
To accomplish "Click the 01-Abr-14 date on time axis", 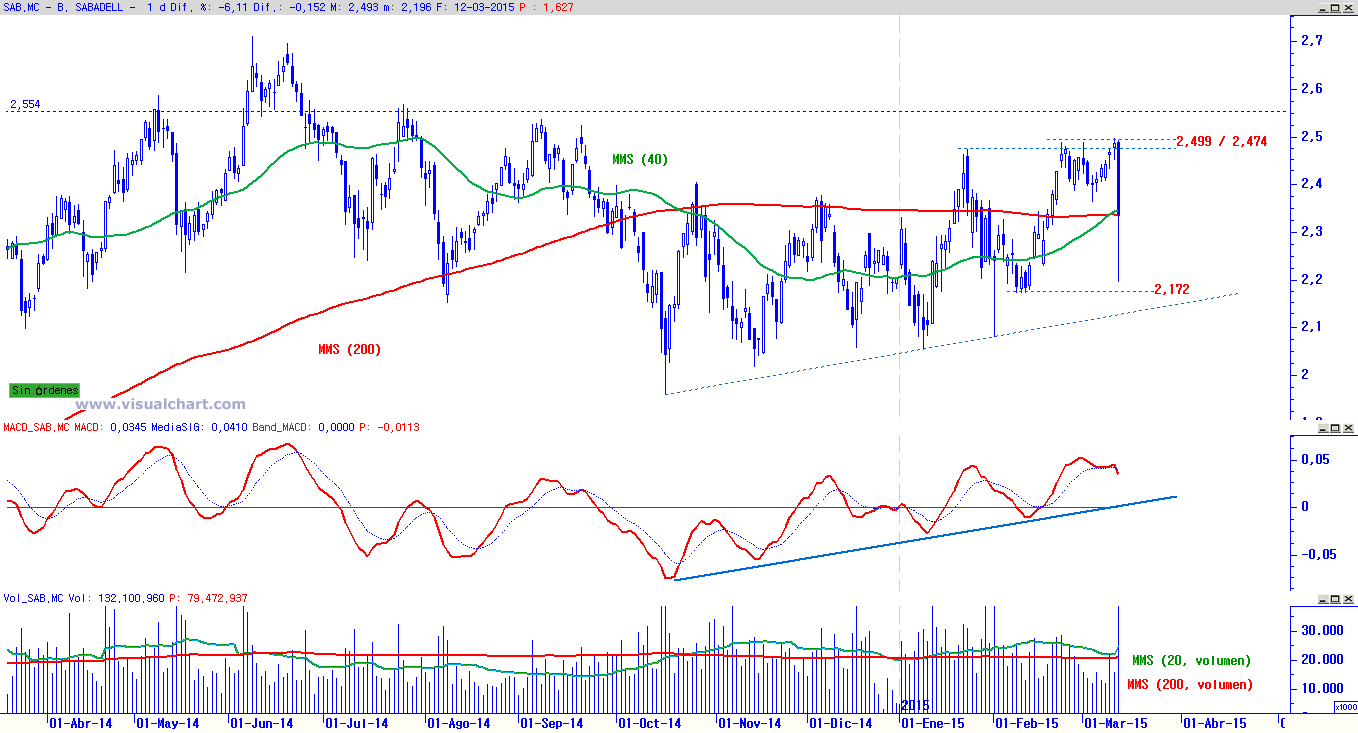I will [x=80, y=723].
